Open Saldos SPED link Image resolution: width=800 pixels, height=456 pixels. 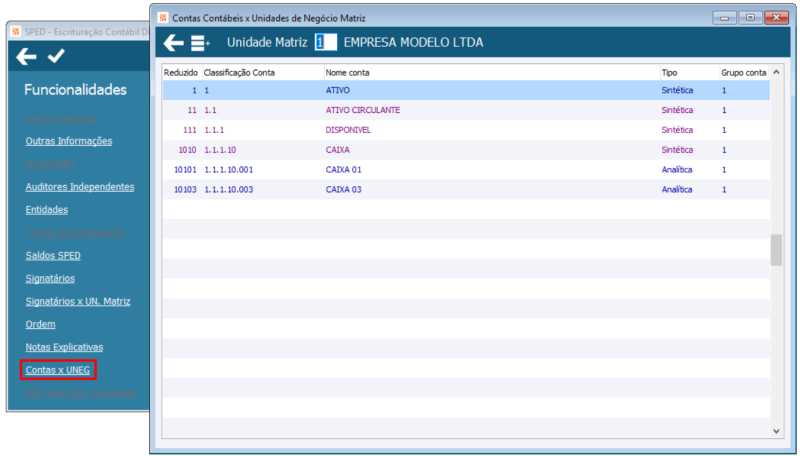pos(53,256)
